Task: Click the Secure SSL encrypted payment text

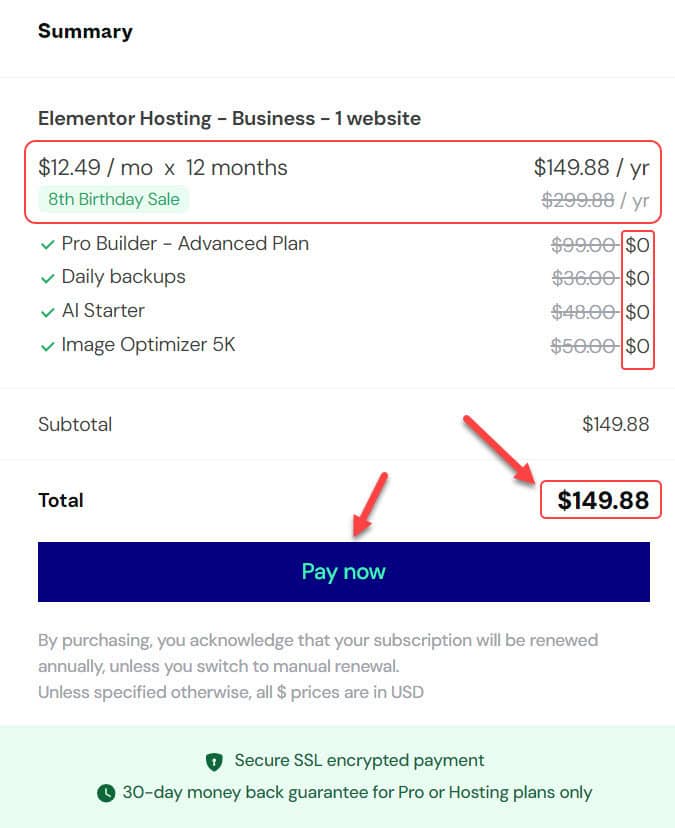Action: pos(359,760)
